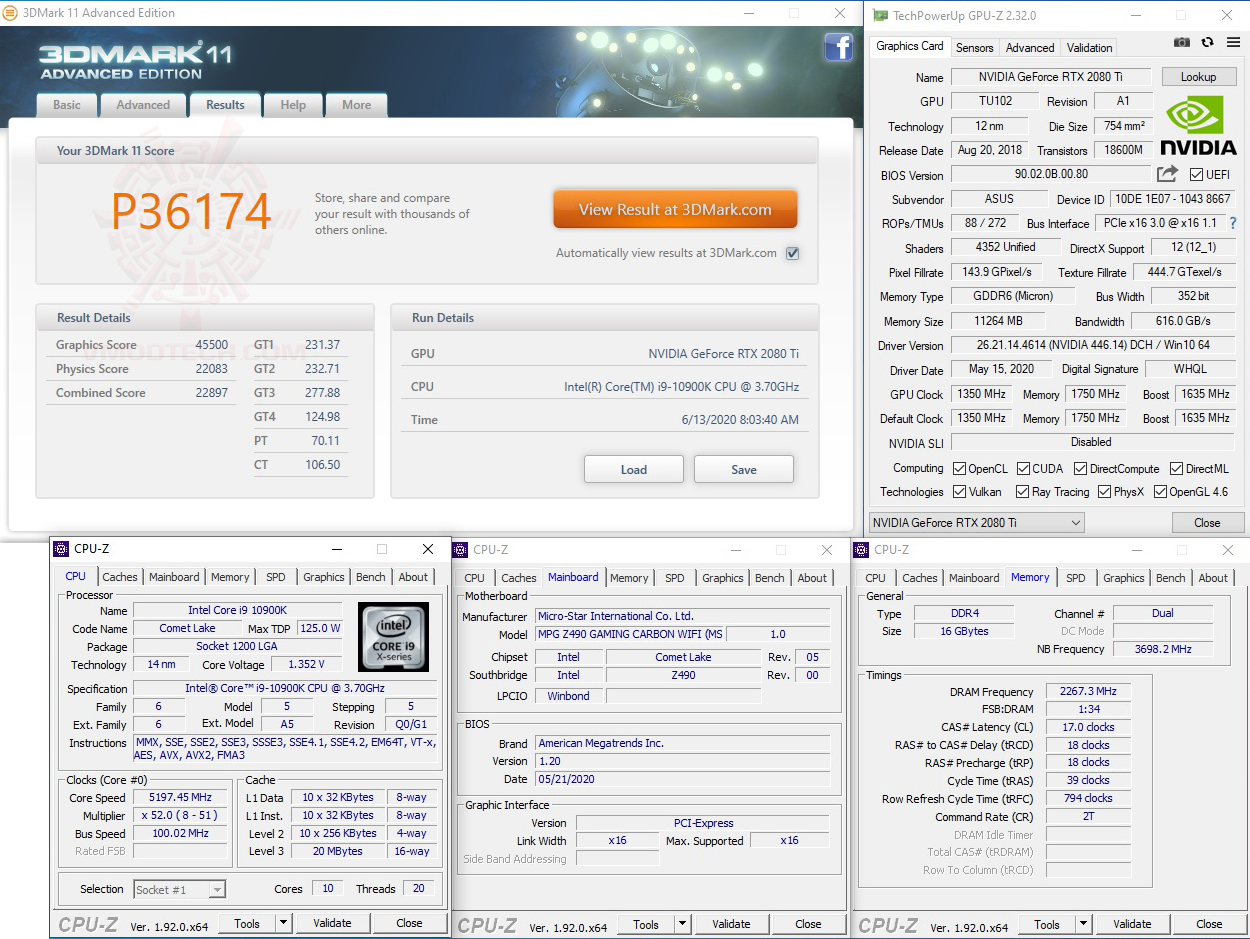Expand Tools dropdown arrow in CPU window
This screenshot has height=939, width=1250.
pos(284,923)
